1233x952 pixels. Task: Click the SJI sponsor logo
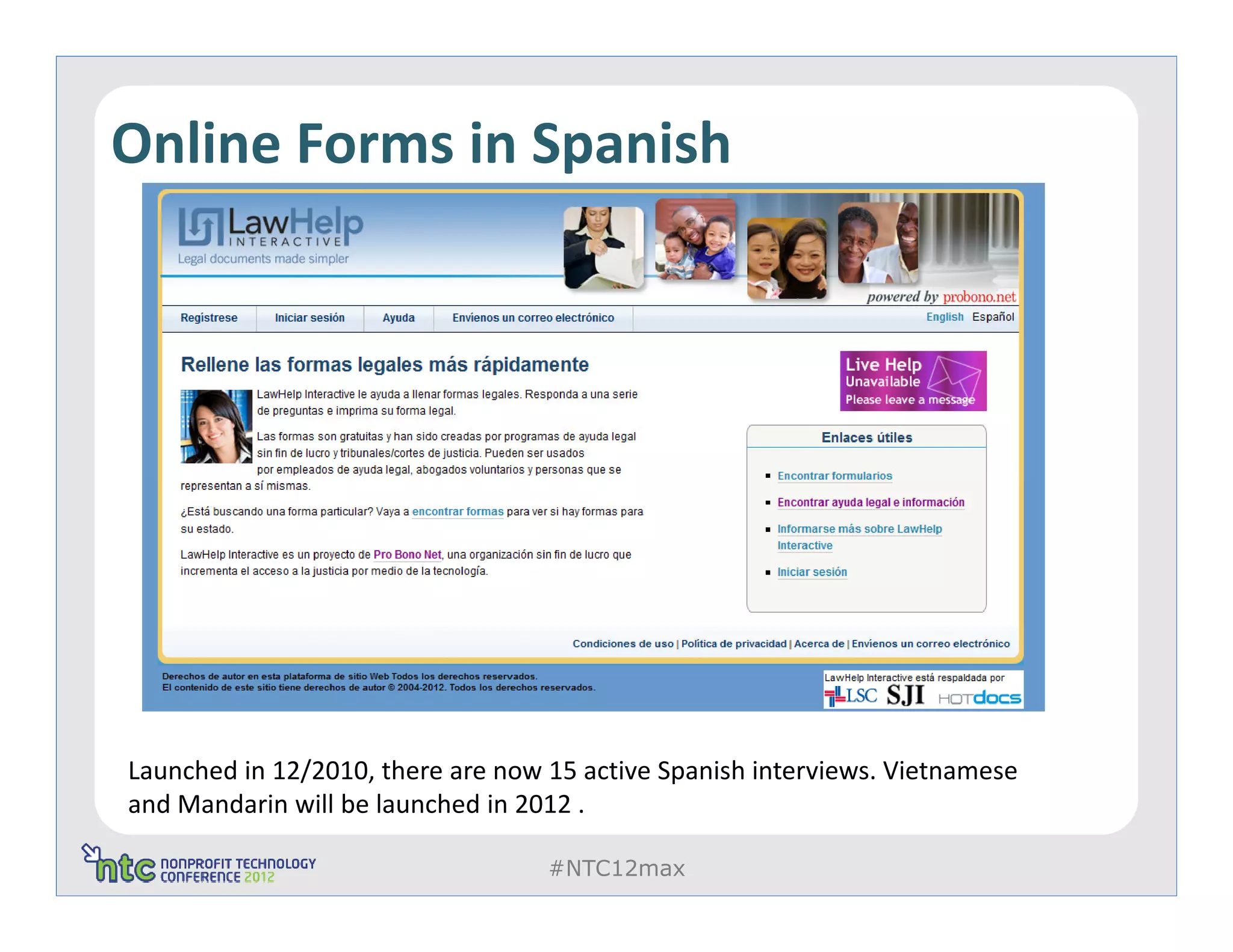click(x=905, y=696)
